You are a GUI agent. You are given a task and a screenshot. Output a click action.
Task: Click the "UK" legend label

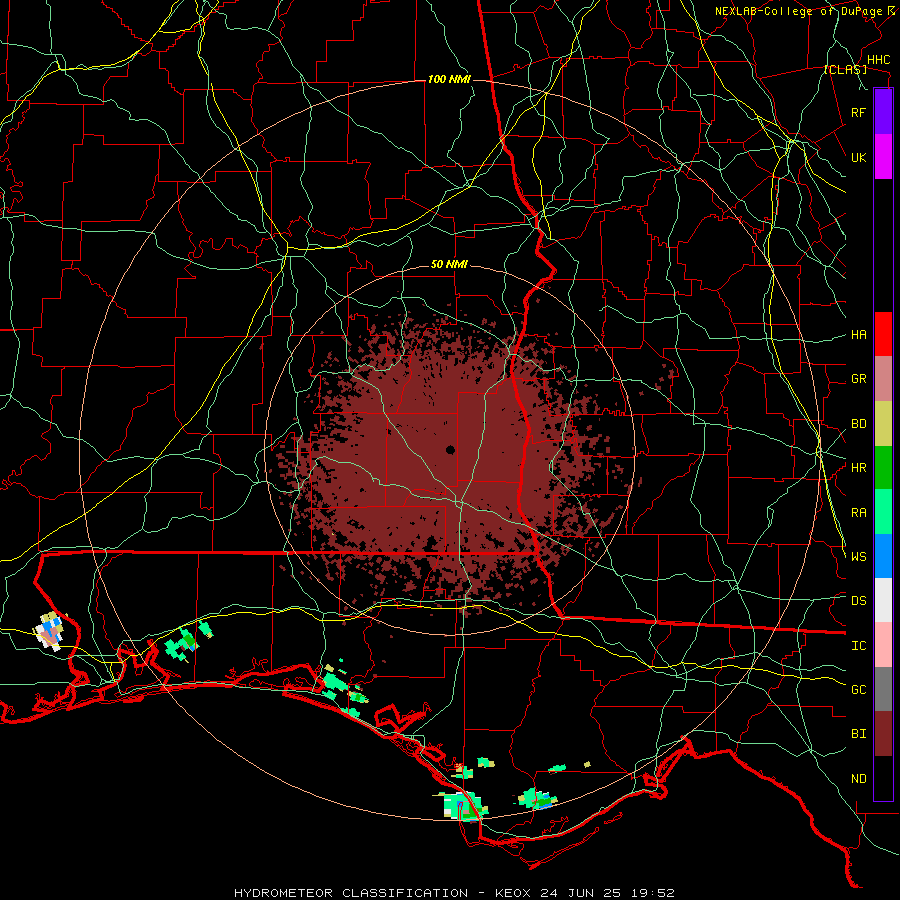coord(859,157)
